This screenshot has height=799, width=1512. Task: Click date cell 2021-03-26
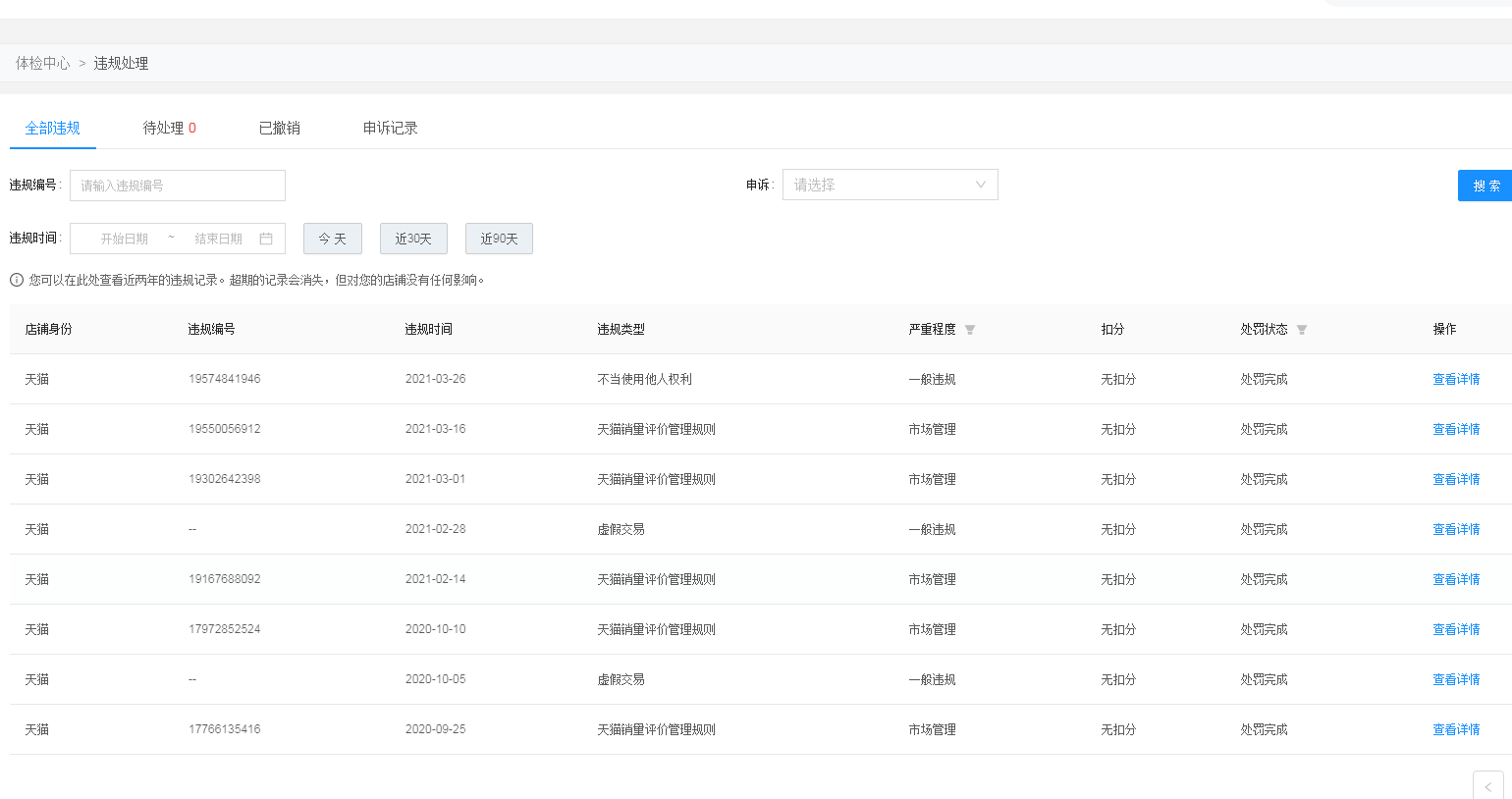click(x=436, y=379)
